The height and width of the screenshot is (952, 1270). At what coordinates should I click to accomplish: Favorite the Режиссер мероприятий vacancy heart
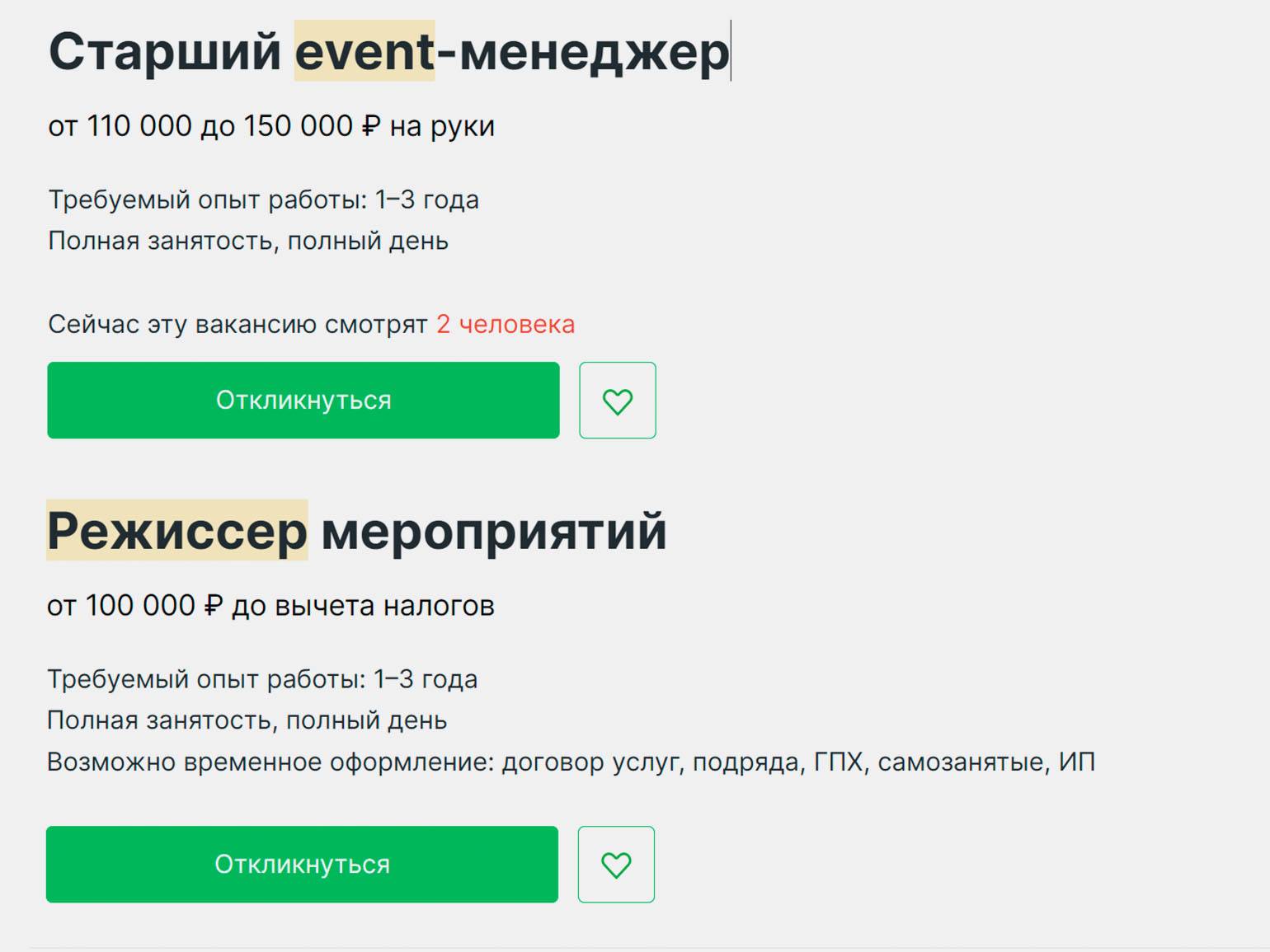click(616, 865)
